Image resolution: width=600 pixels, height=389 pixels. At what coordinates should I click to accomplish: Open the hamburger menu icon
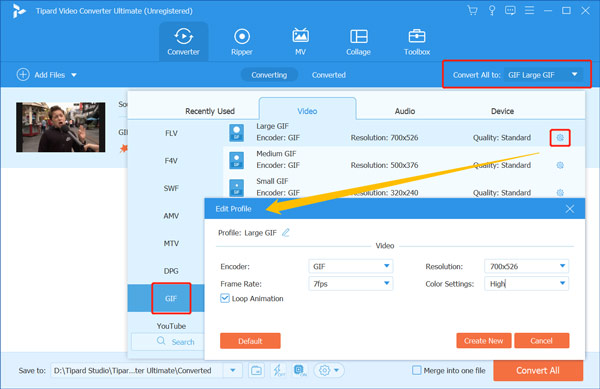pos(529,10)
